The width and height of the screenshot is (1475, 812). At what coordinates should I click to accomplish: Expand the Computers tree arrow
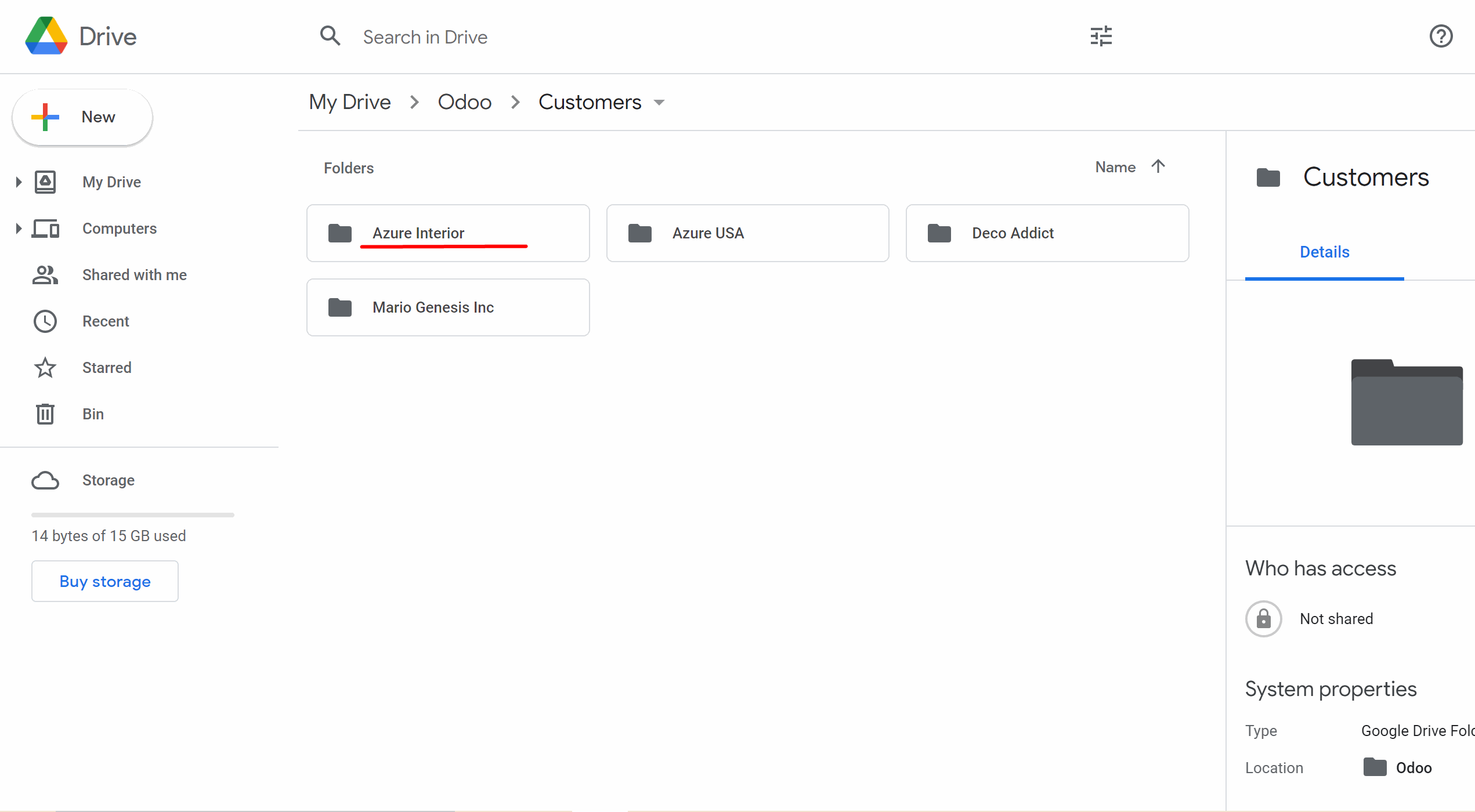19,229
